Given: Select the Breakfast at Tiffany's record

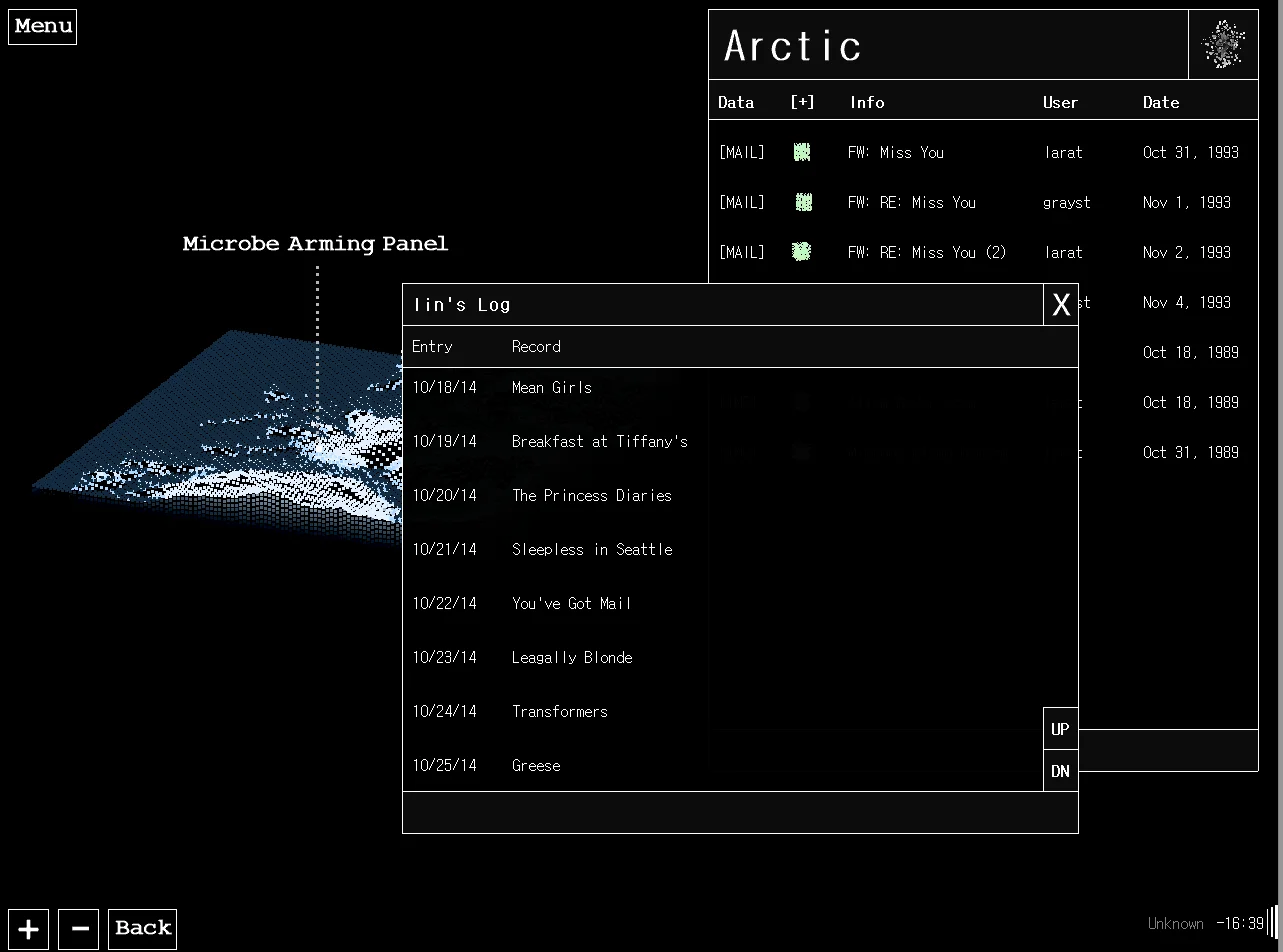Looking at the screenshot, I should (x=599, y=442).
